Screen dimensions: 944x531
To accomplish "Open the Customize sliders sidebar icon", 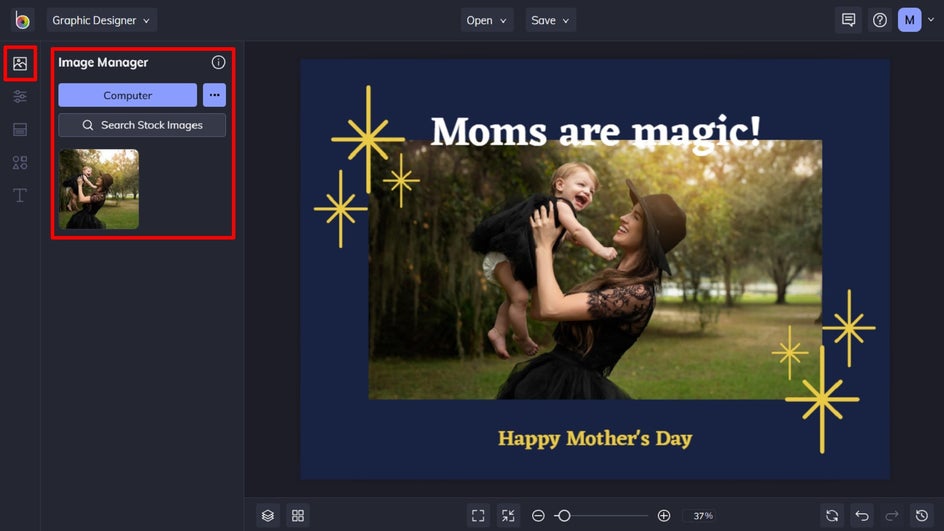I will [x=20, y=96].
